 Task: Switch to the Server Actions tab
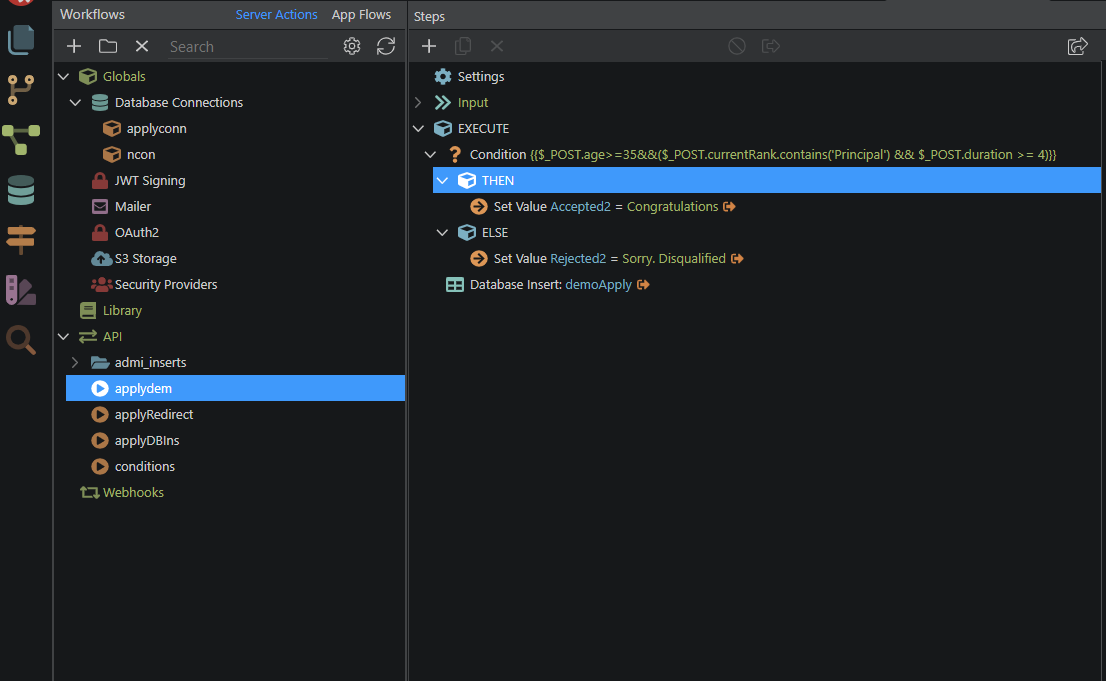[x=276, y=15]
